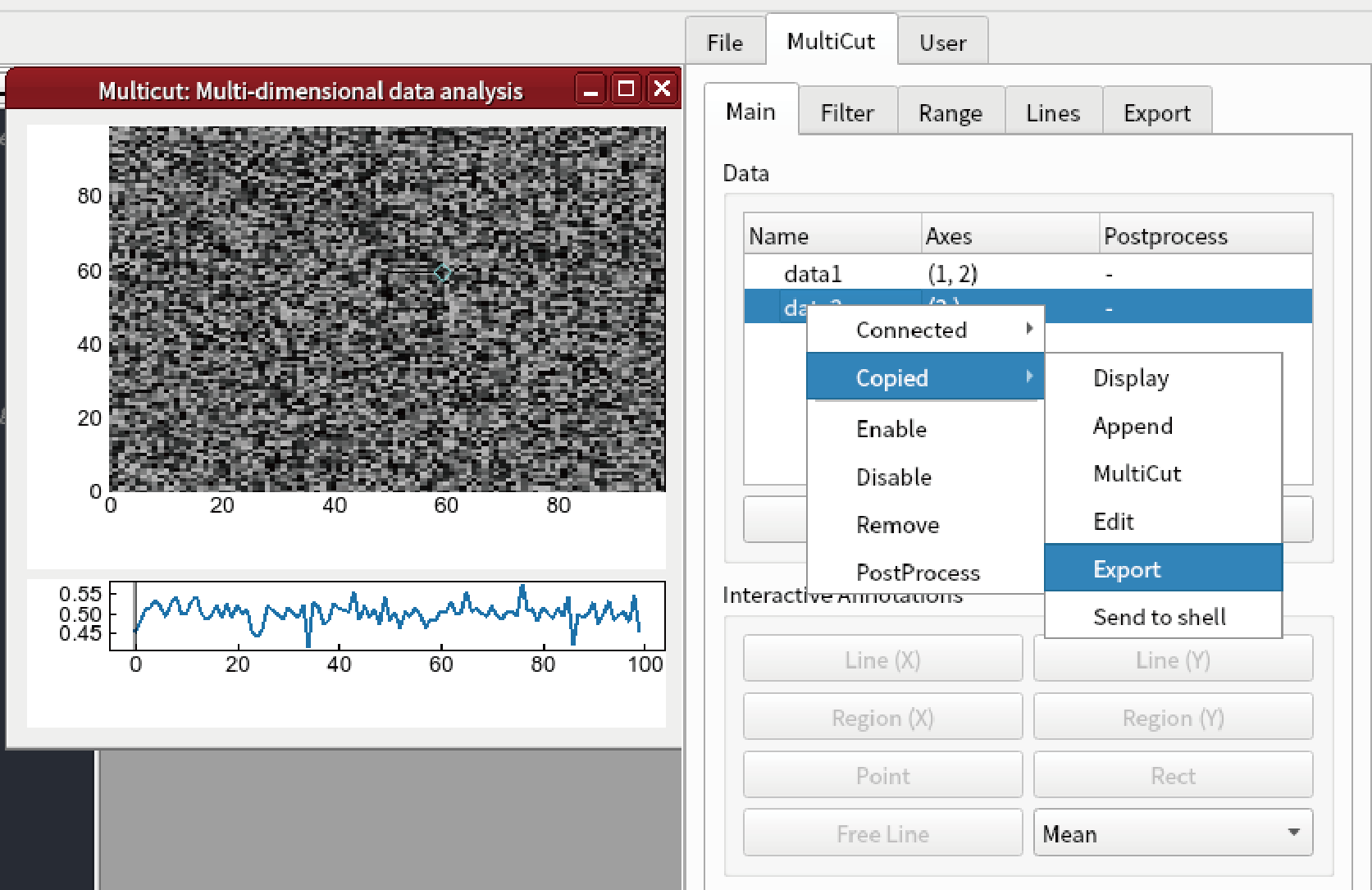Click the Free Line button

(x=882, y=833)
